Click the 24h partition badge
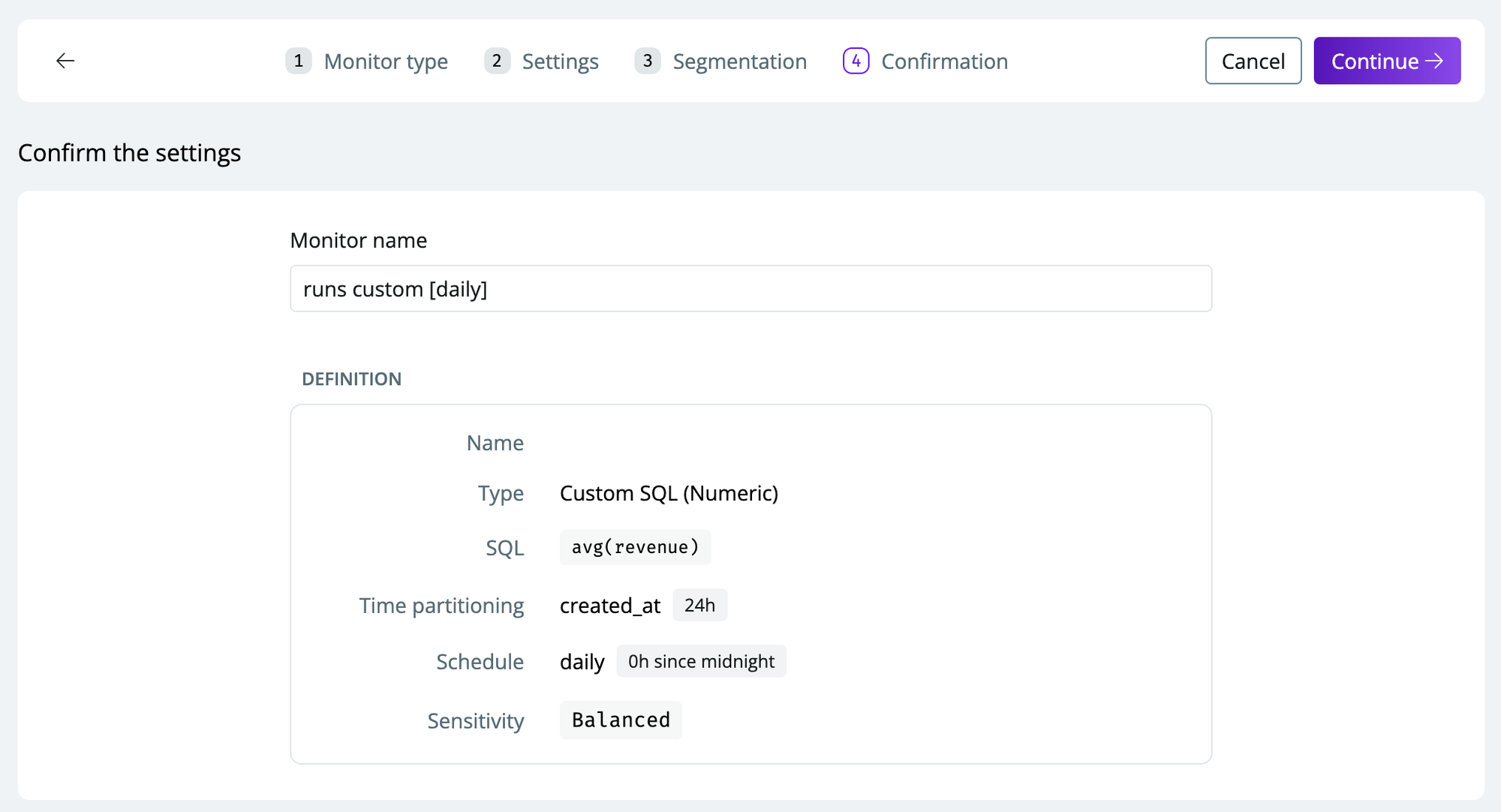The height and width of the screenshot is (812, 1501). 699,605
